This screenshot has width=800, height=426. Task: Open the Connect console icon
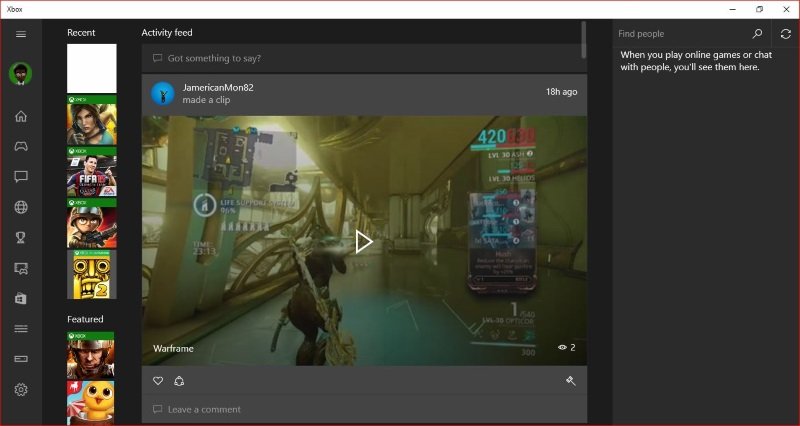[x=21, y=359]
